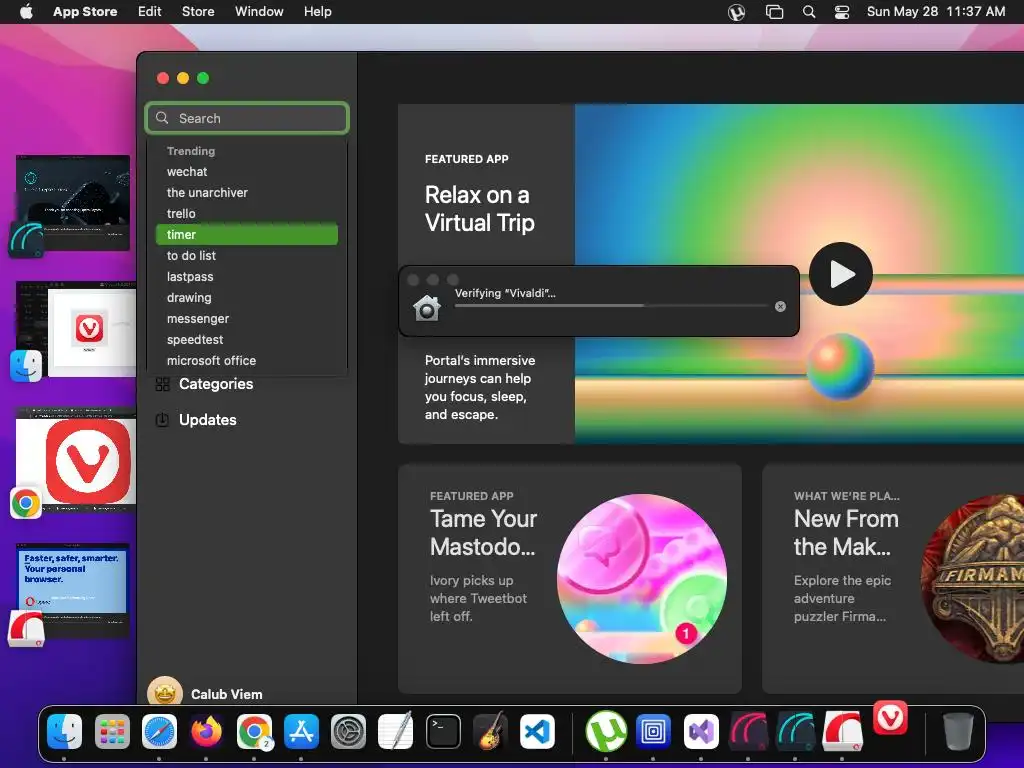Open purple Visual Studio from the Dock
The image size is (1024, 768).
701,731
